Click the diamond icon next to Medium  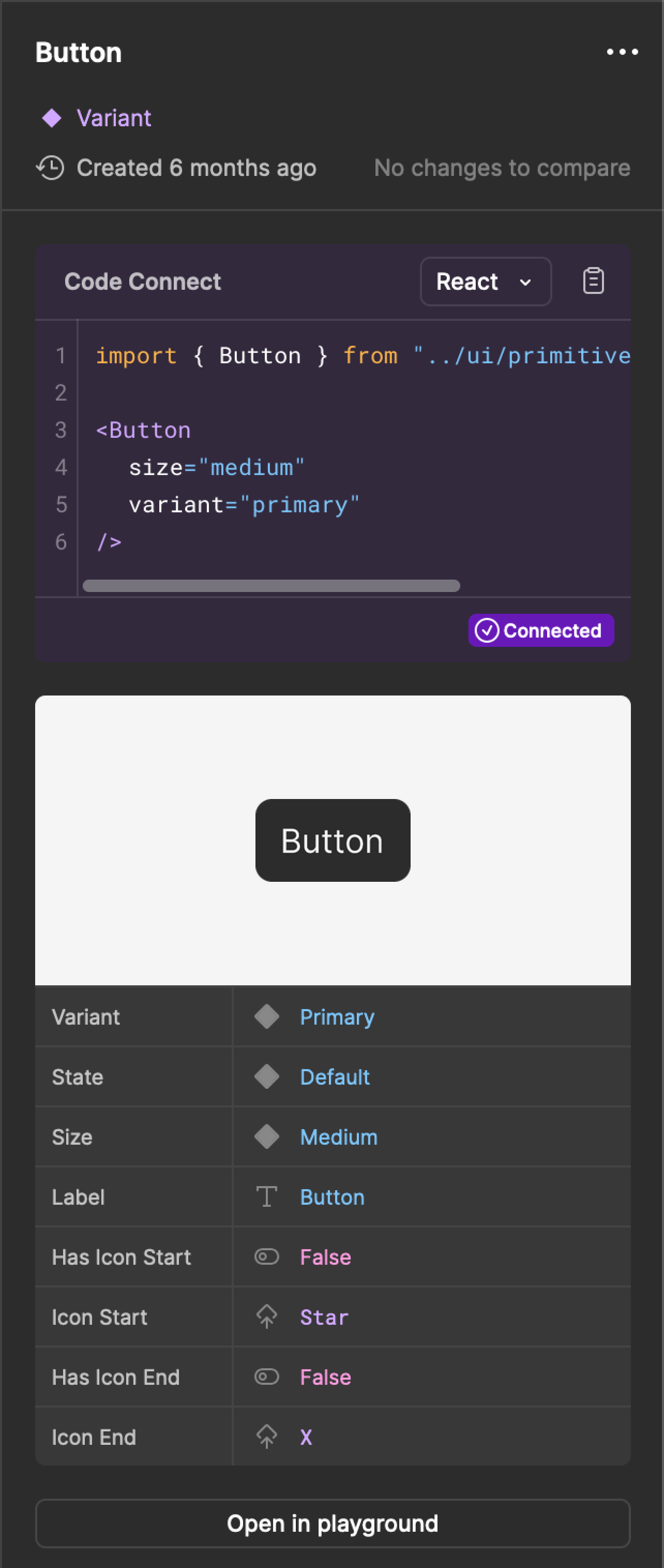(266, 1137)
